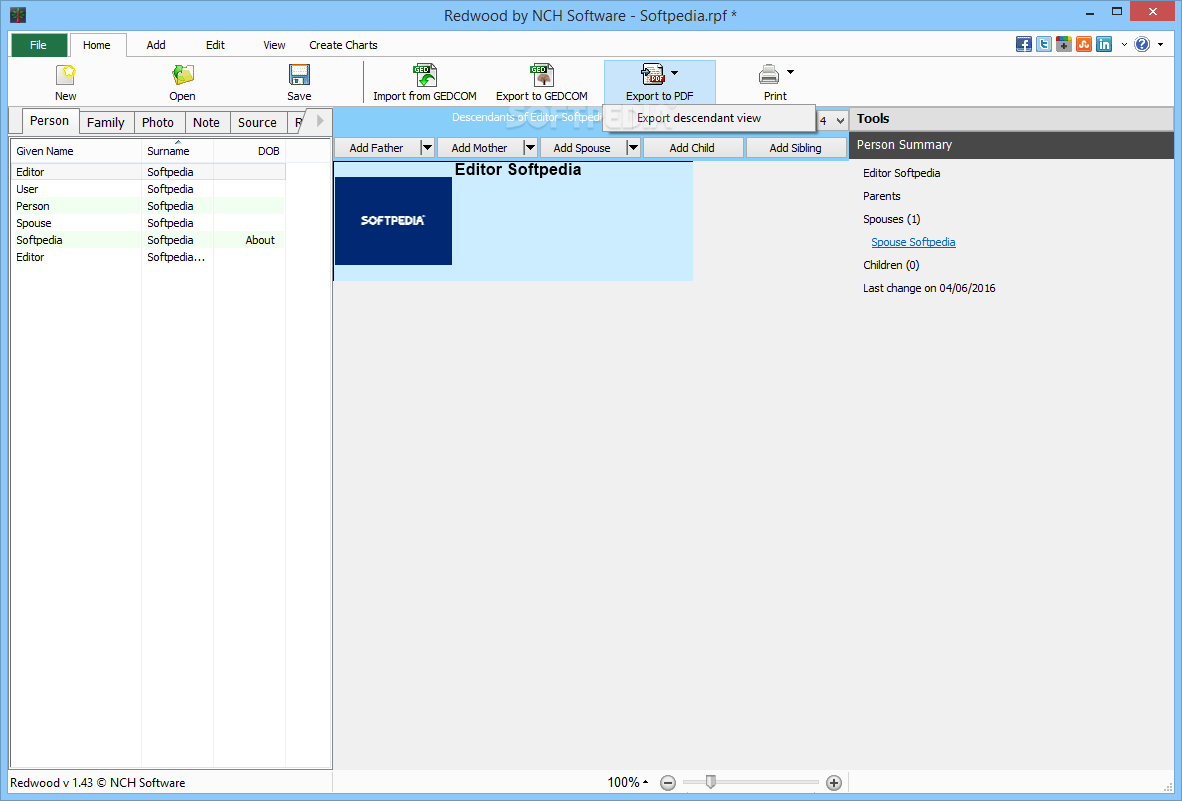Click the Add Sibling button

pyautogui.click(x=795, y=148)
